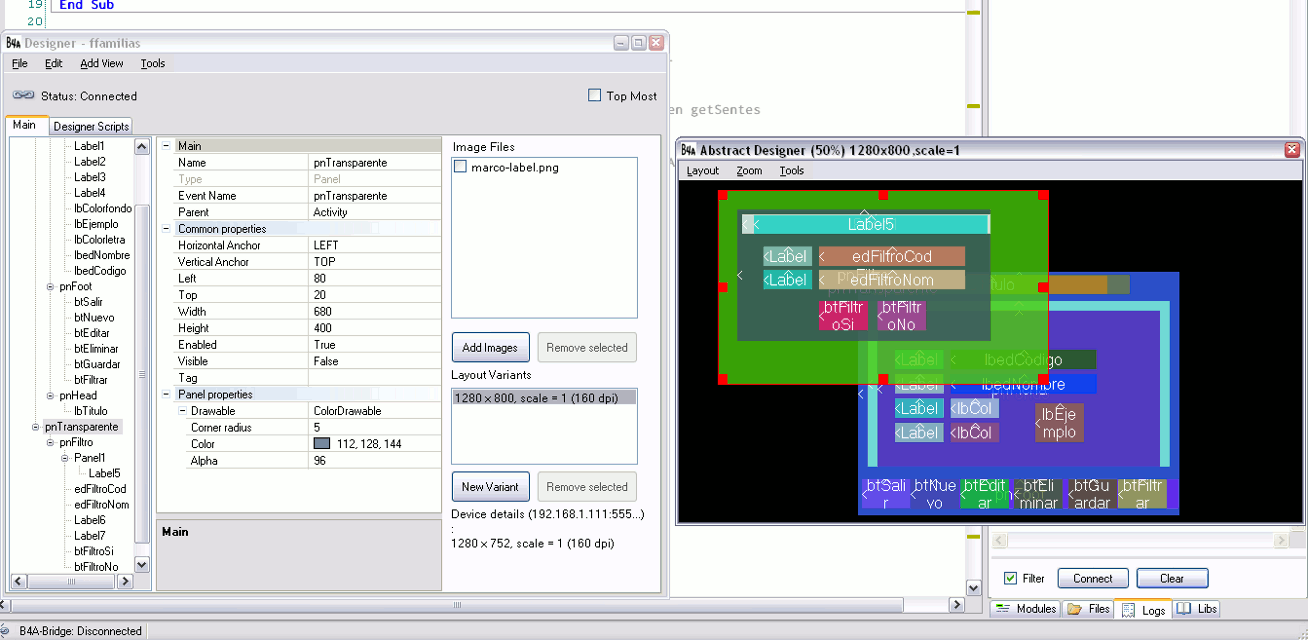Collapse the pnFoot tree node
The image size is (1308, 640).
pyautogui.click(x=50, y=287)
